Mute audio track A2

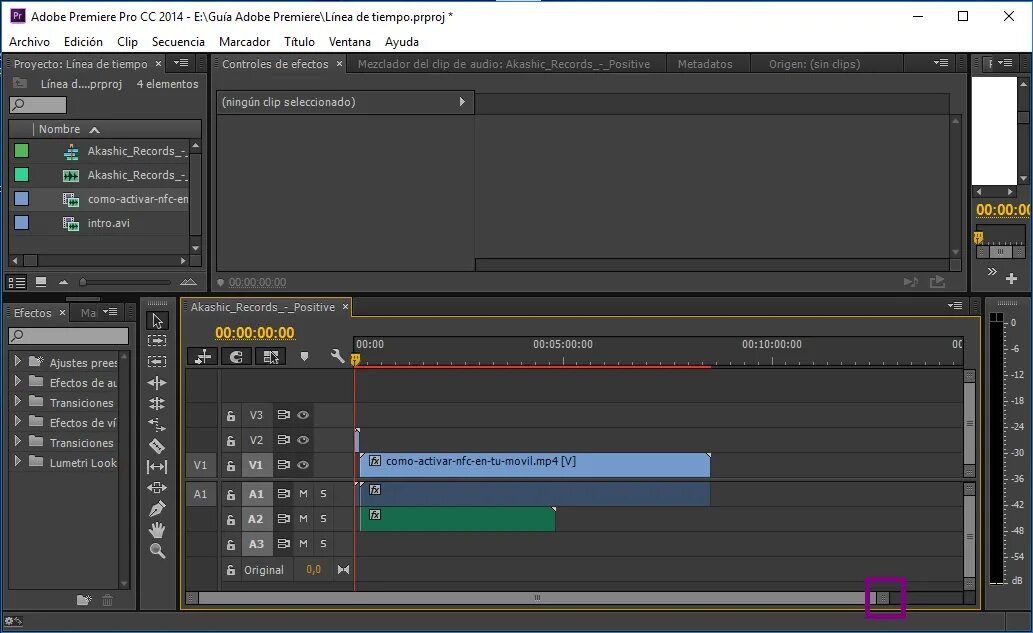tap(304, 519)
